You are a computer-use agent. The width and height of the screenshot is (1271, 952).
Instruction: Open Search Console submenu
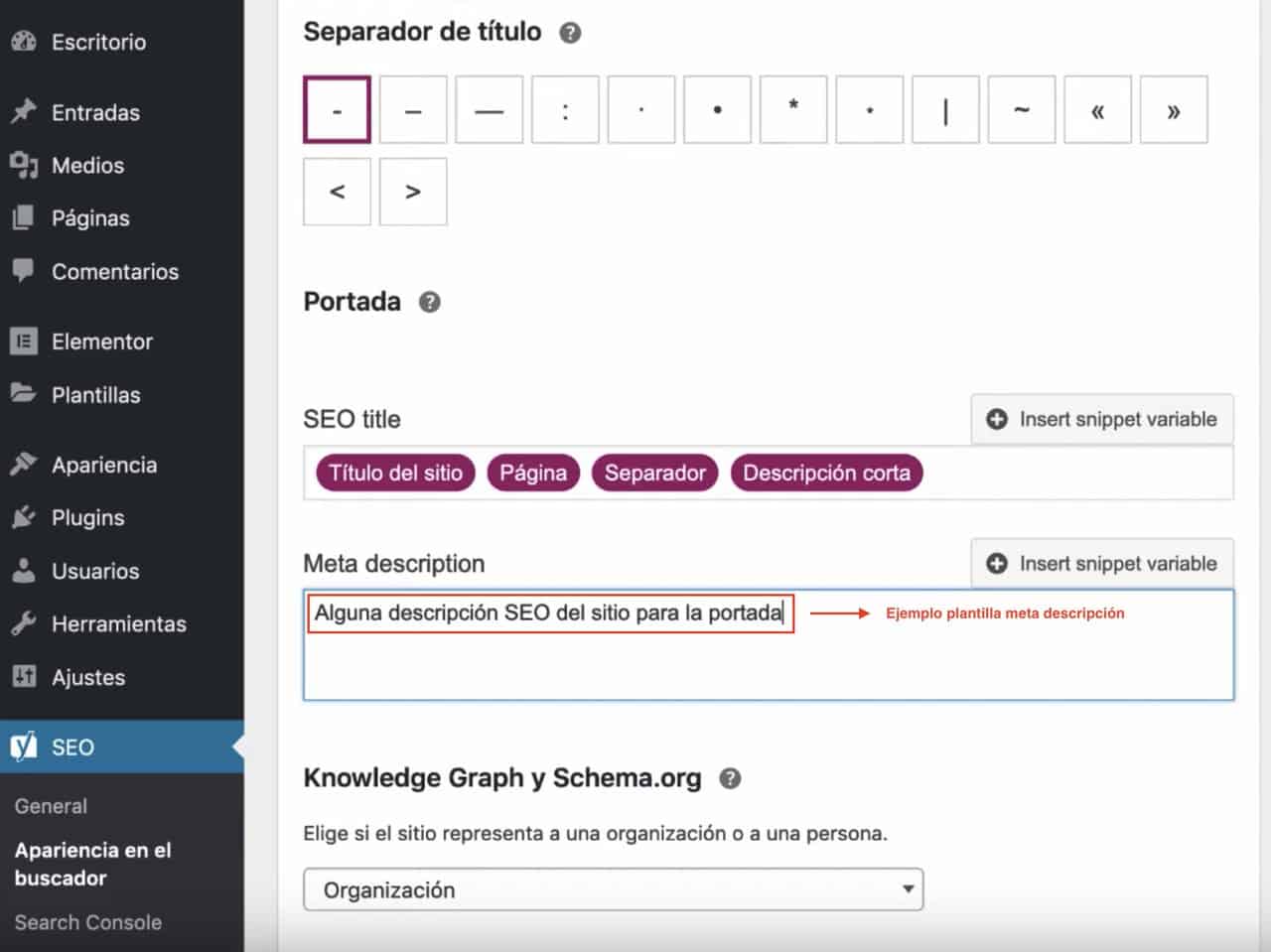click(87, 922)
